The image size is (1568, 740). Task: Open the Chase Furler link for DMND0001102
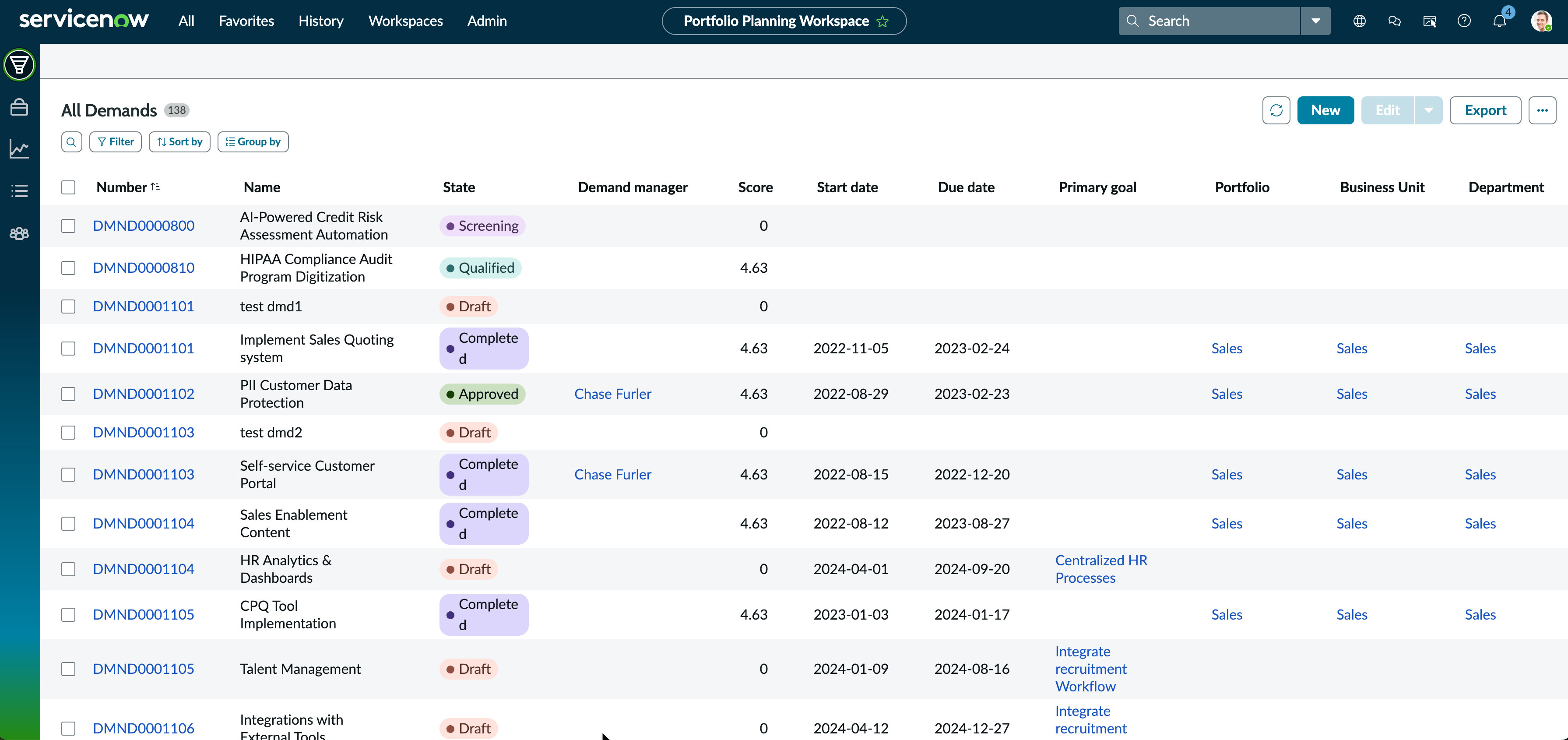[612, 394]
